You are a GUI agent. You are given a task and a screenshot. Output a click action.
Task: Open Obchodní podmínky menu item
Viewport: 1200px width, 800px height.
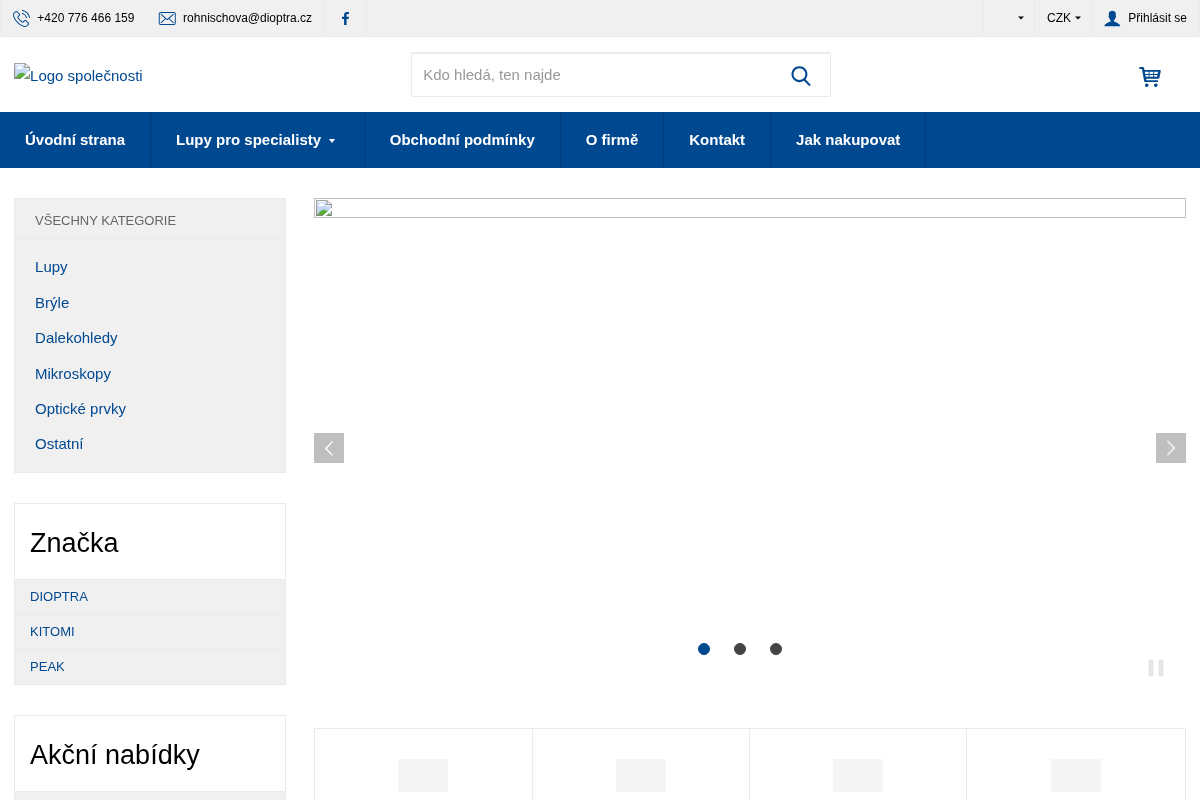click(462, 140)
